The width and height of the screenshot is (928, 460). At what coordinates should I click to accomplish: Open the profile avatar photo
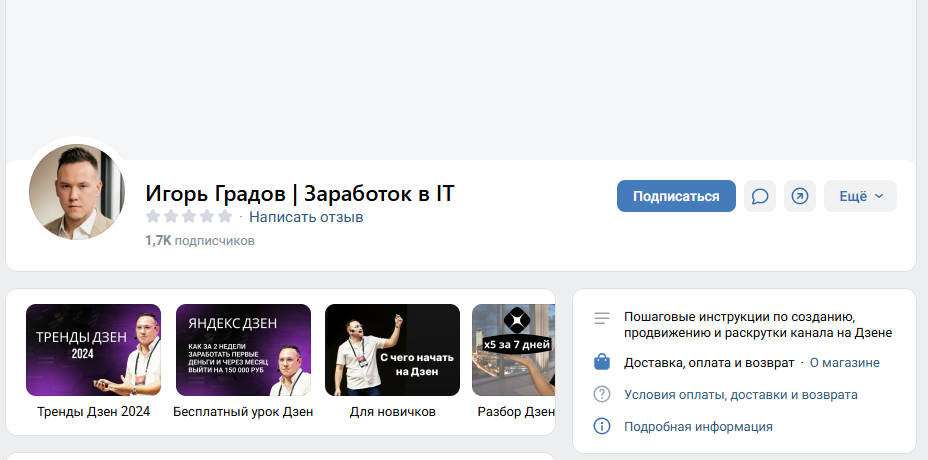(77, 192)
